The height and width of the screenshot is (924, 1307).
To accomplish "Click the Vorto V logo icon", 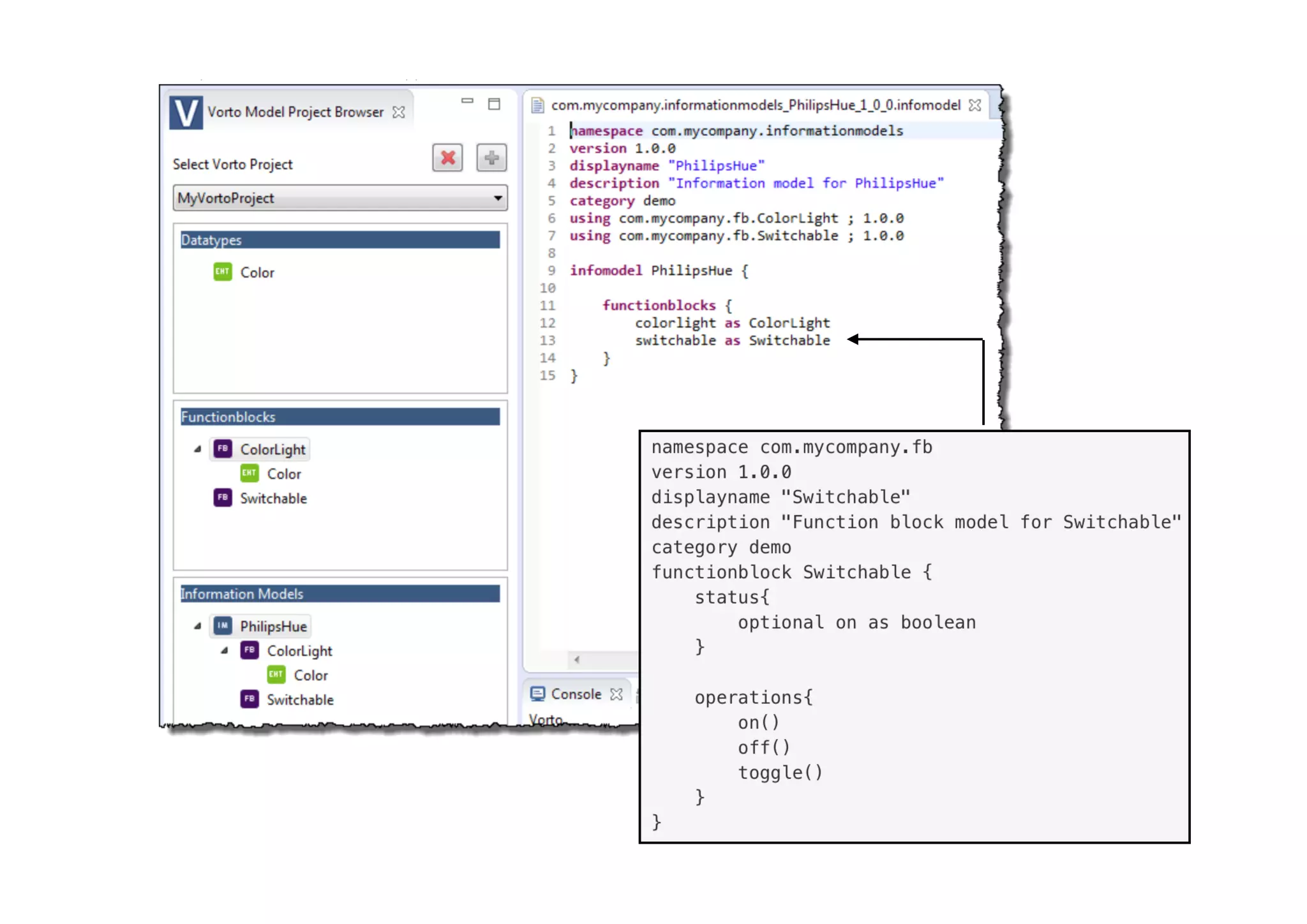I will click(x=186, y=112).
